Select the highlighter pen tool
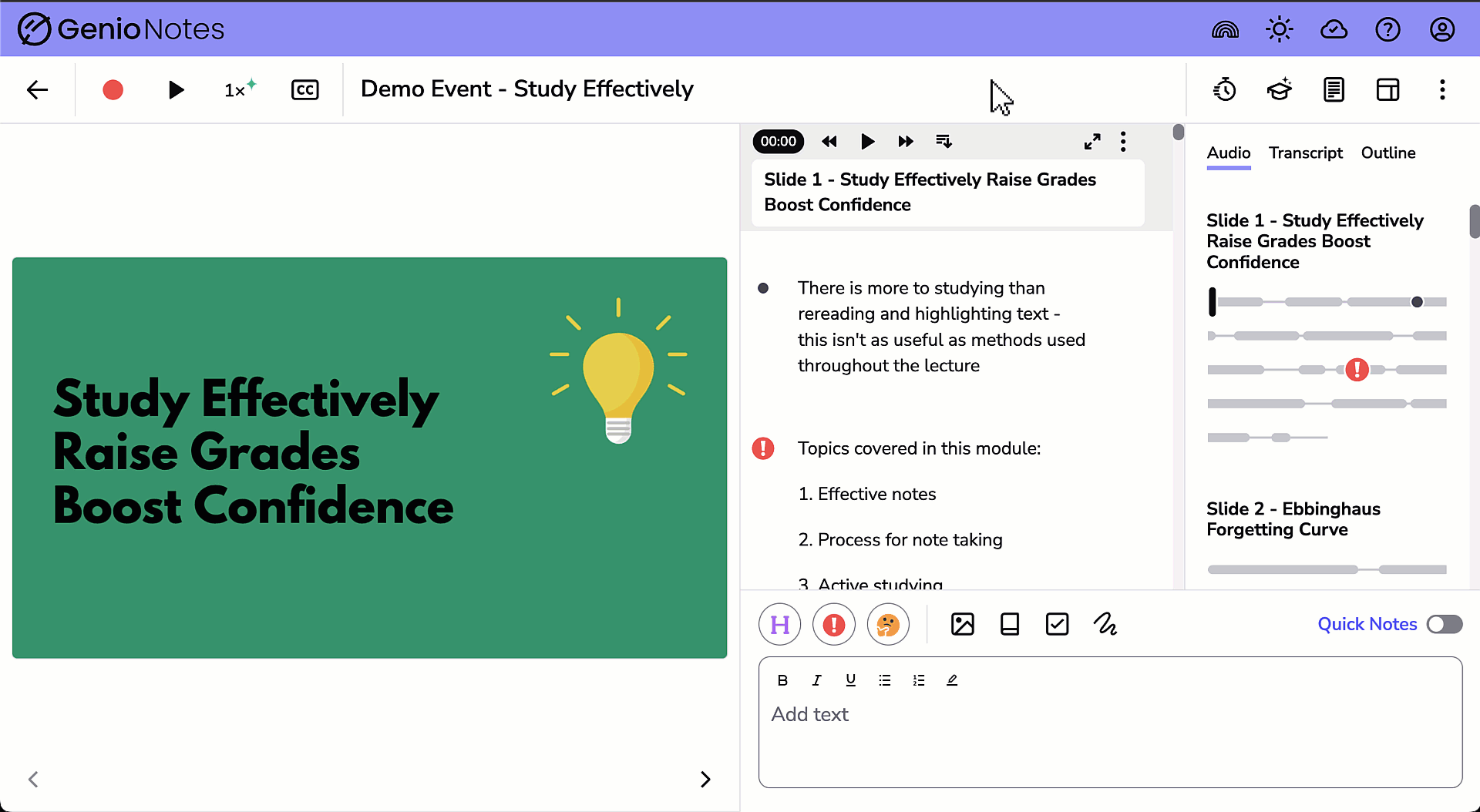Viewport: 1480px width, 812px height. pos(952,680)
